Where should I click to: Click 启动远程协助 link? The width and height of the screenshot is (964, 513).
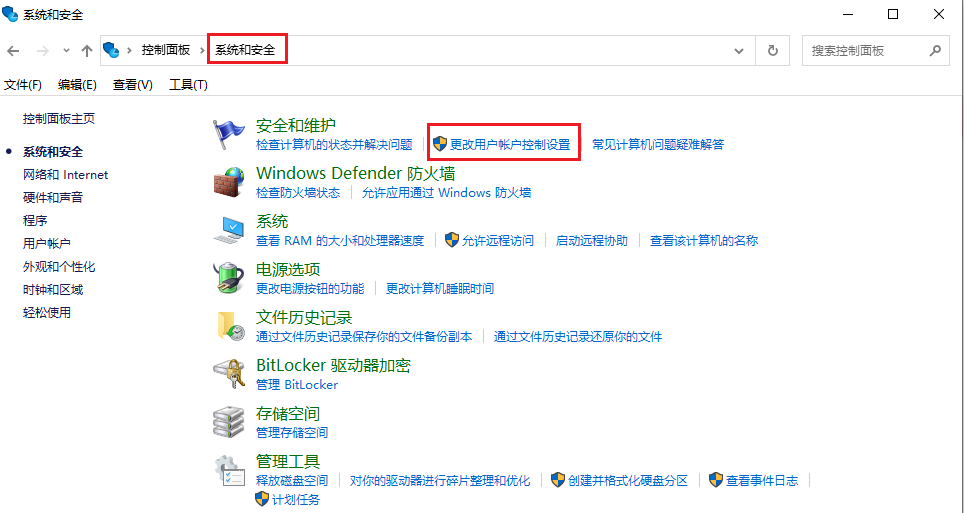[x=591, y=241]
